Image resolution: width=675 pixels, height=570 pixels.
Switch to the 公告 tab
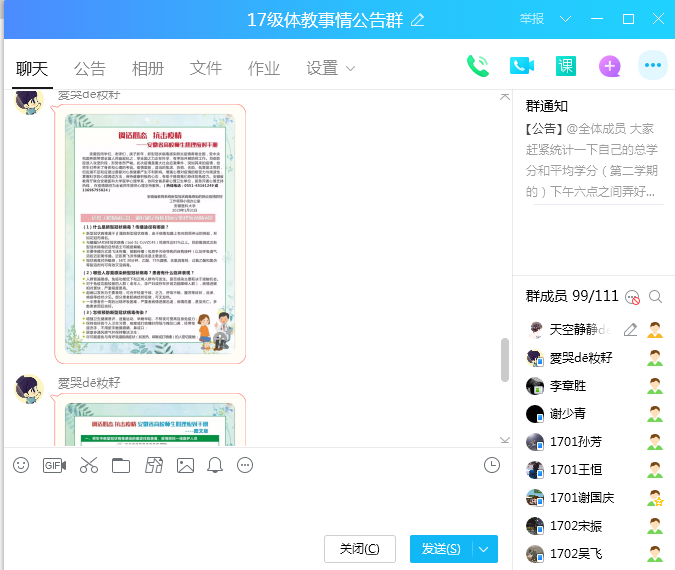90,68
